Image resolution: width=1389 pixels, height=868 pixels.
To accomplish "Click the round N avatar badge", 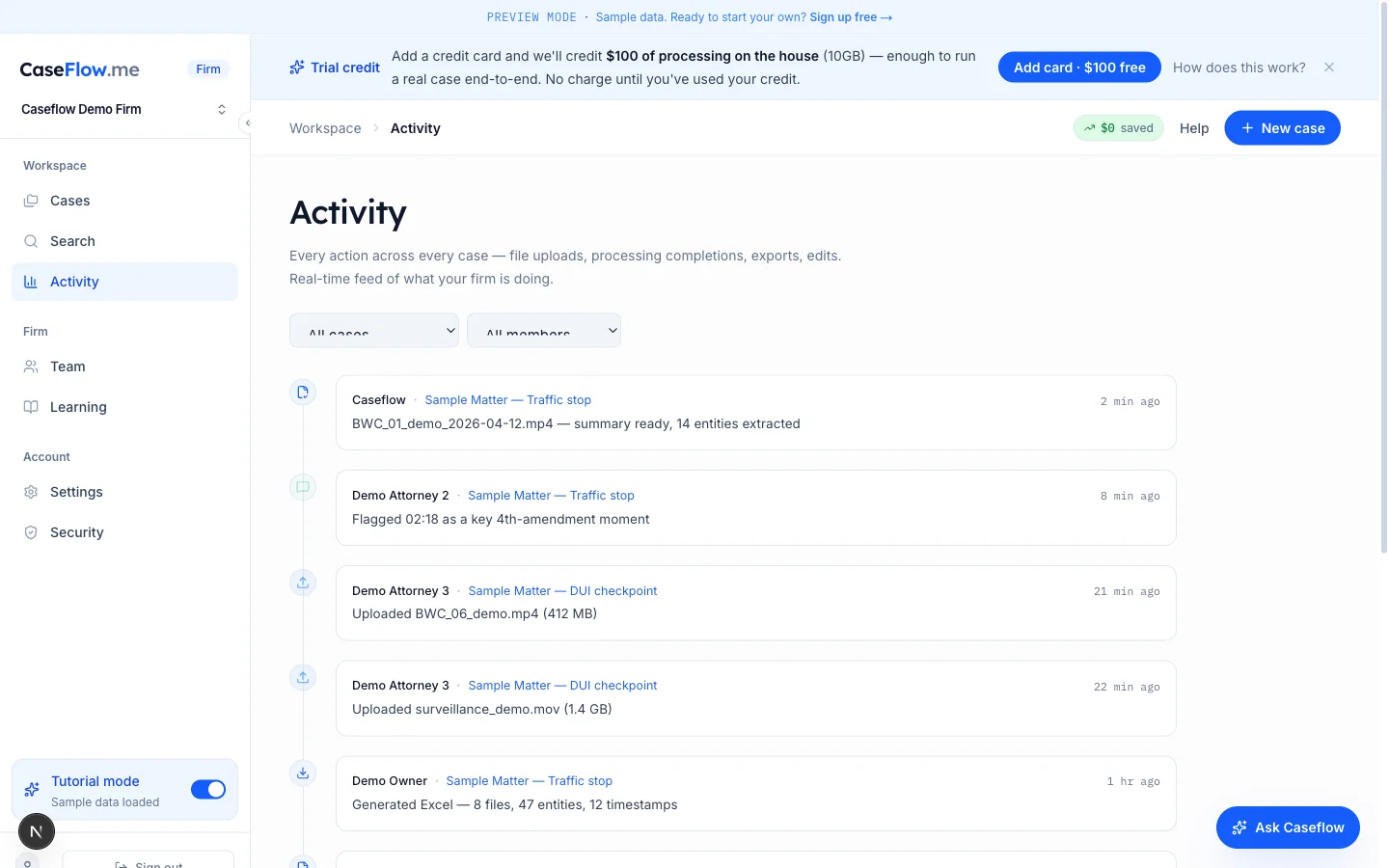I will coord(37,831).
